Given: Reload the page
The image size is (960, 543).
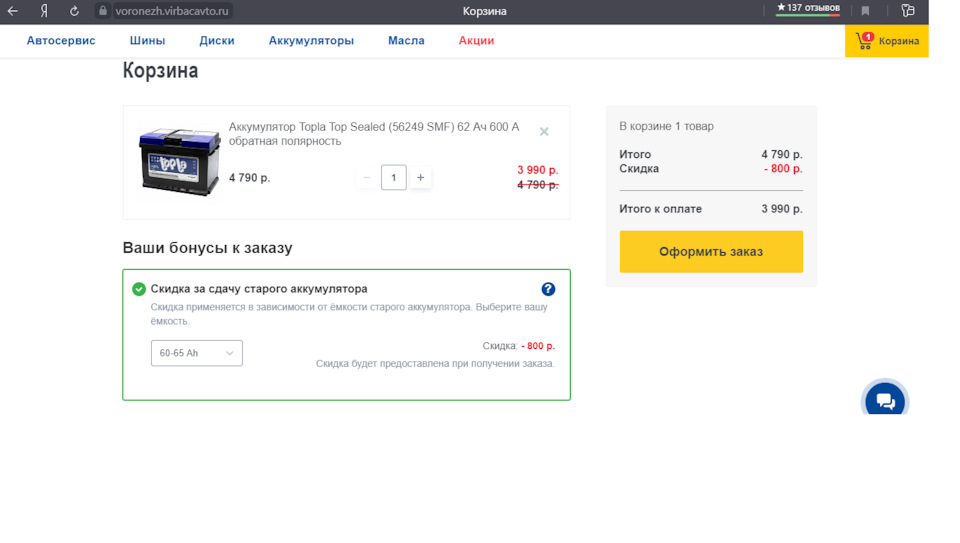Looking at the screenshot, I should click(x=74, y=11).
